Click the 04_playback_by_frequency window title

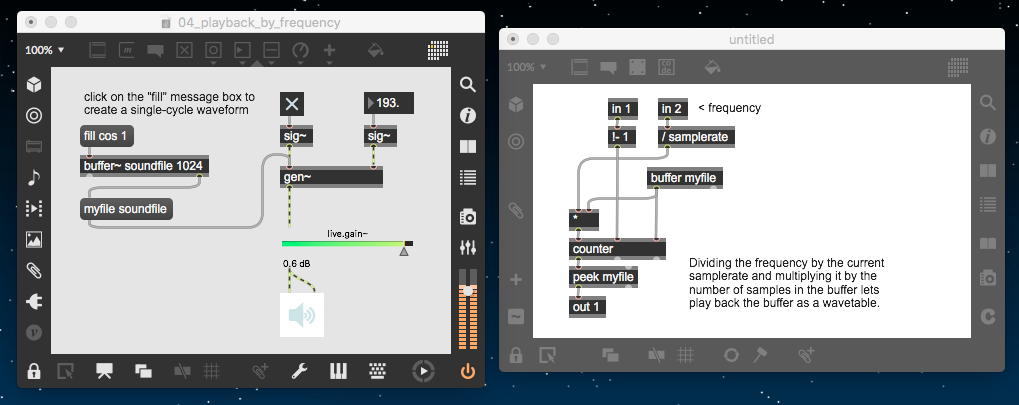[x=259, y=23]
